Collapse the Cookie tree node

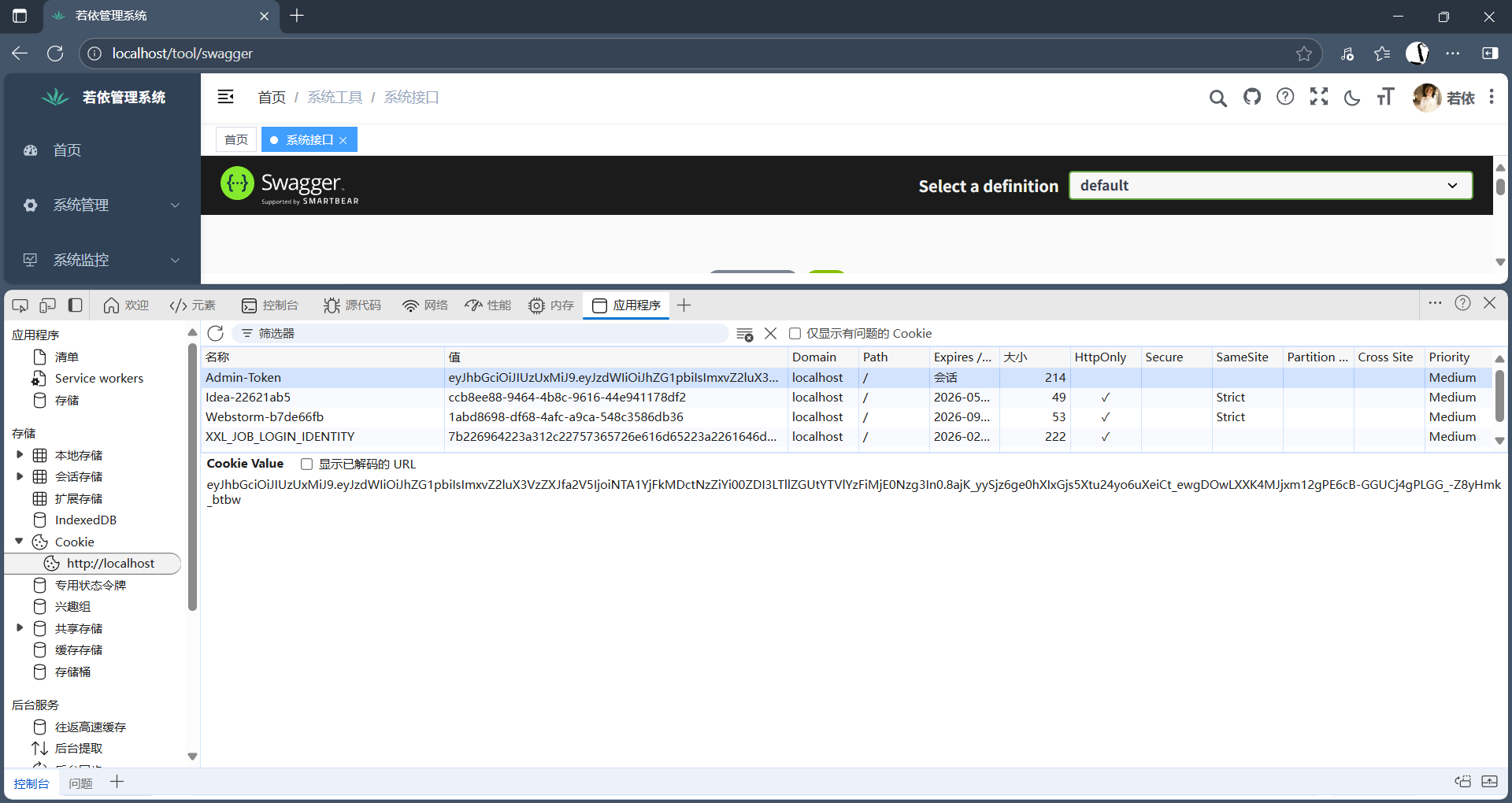(x=19, y=542)
